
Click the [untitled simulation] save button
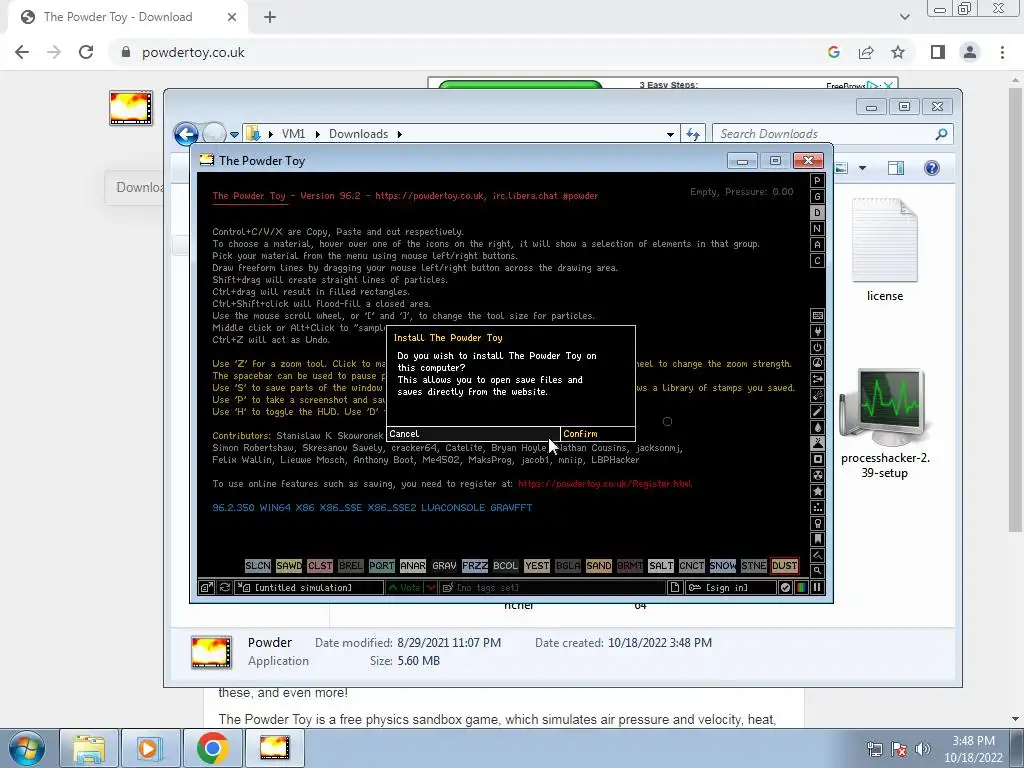click(x=310, y=588)
